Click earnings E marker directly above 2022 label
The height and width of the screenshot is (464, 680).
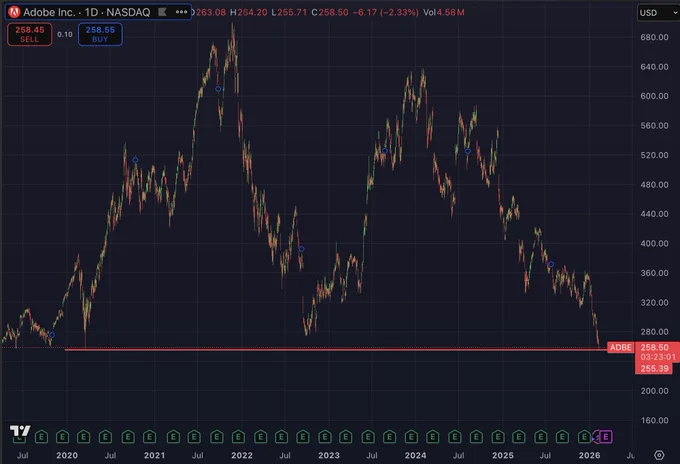[238, 436]
